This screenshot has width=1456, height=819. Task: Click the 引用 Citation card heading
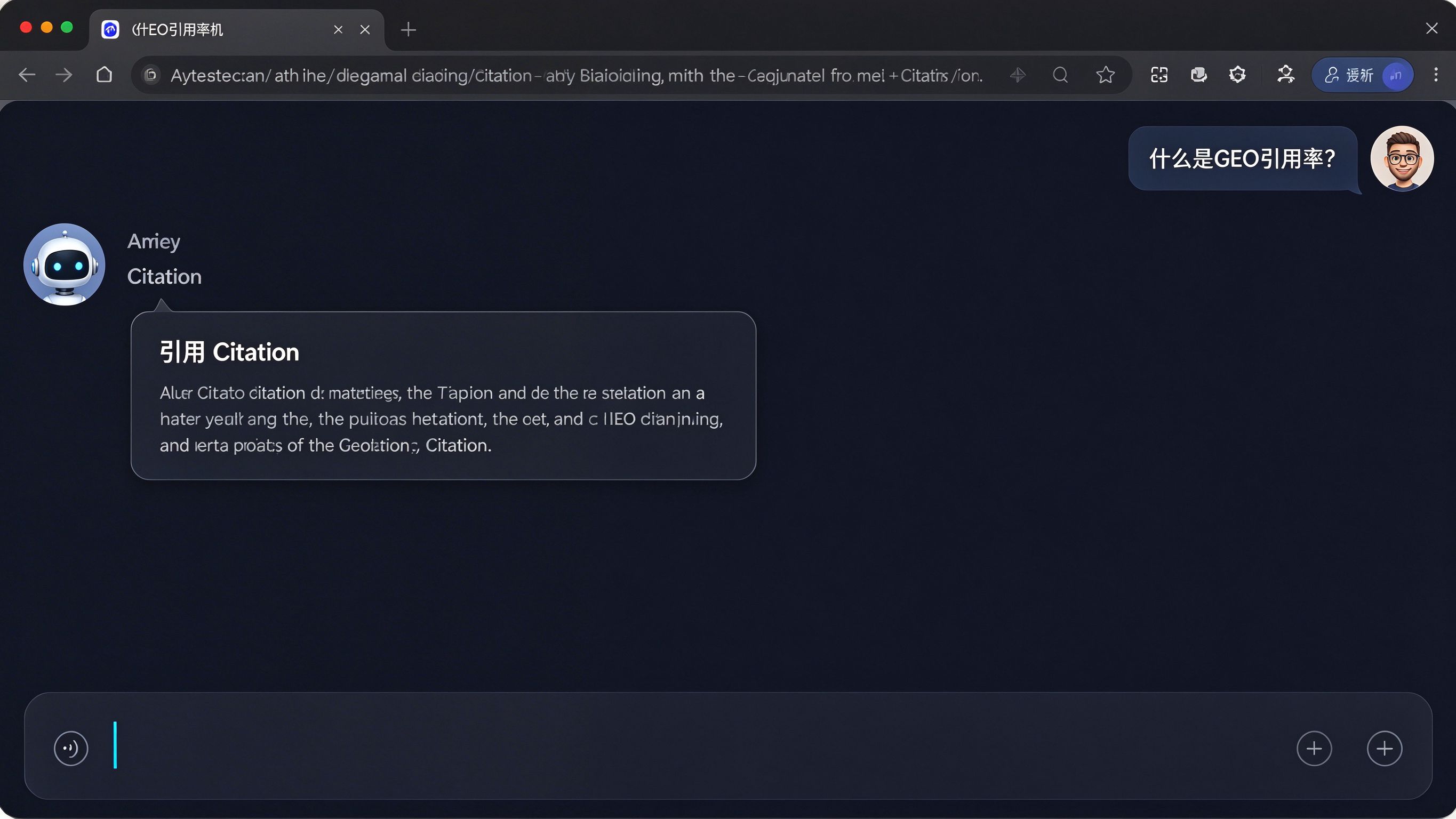(229, 352)
